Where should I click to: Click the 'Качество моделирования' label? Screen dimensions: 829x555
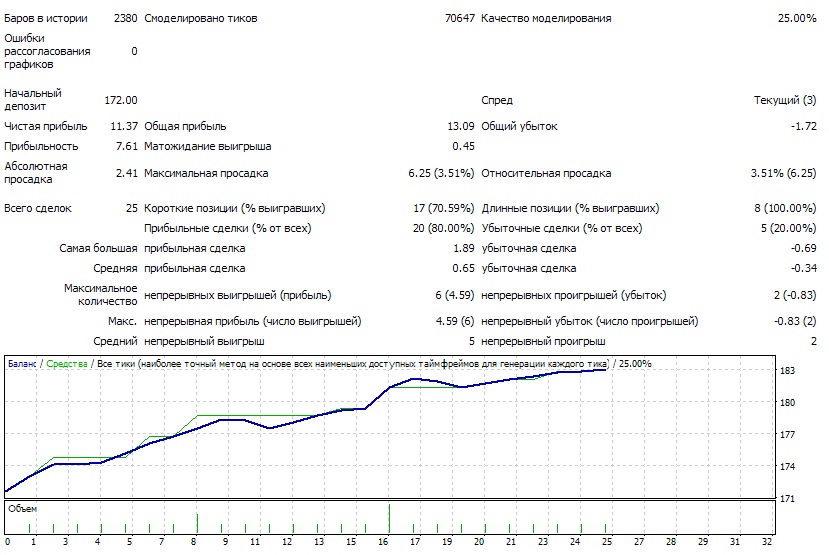pos(546,18)
